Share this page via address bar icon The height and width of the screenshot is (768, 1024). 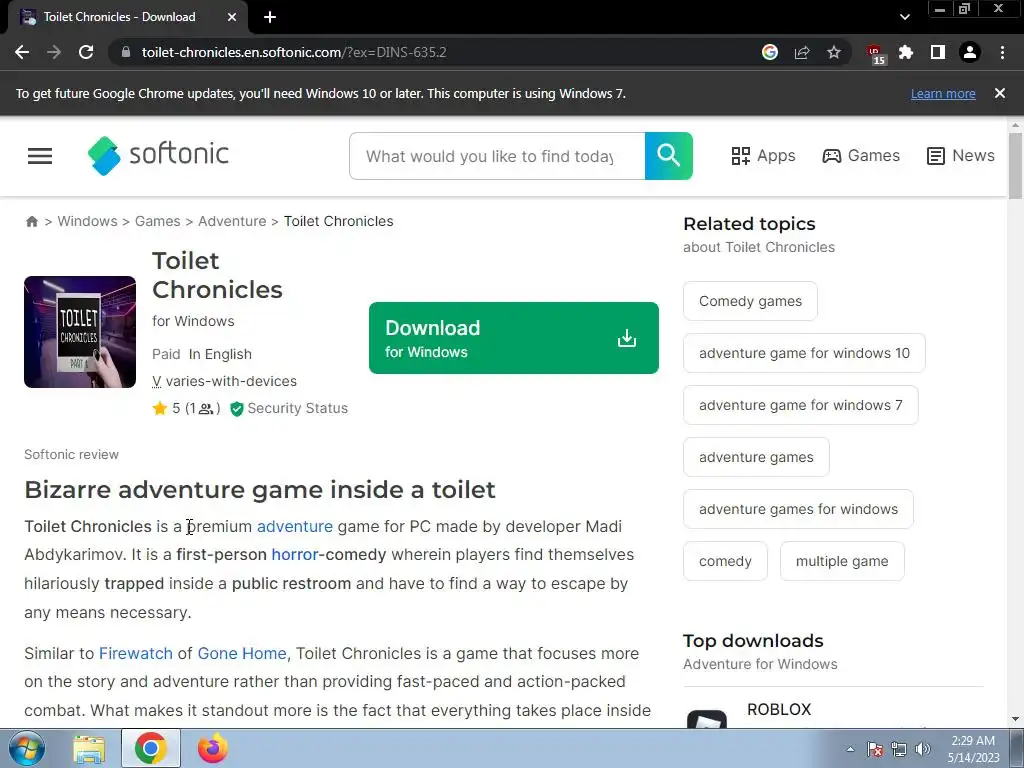coord(802,52)
